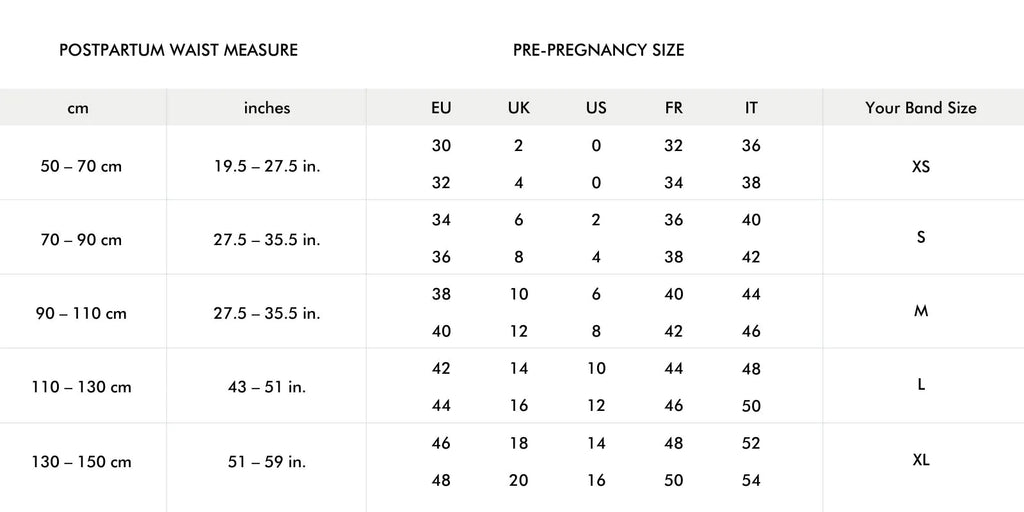Select the 70 – 90 cm cell

81,240
